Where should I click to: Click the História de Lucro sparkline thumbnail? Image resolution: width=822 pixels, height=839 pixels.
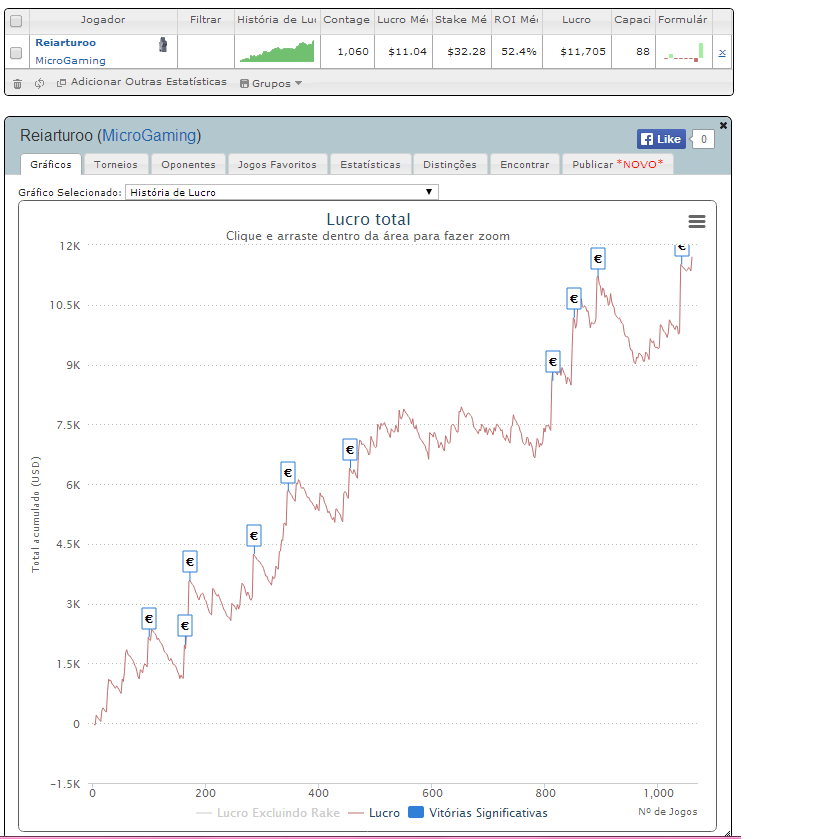click(x=277, y=51)
